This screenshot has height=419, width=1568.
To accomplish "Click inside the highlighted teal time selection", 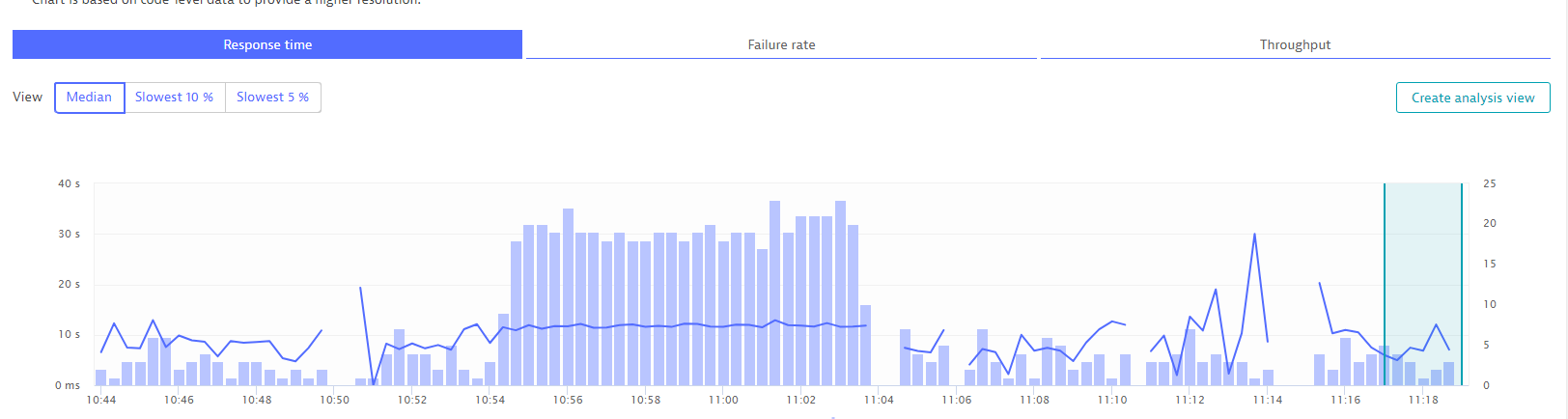I will (1422, 280).
